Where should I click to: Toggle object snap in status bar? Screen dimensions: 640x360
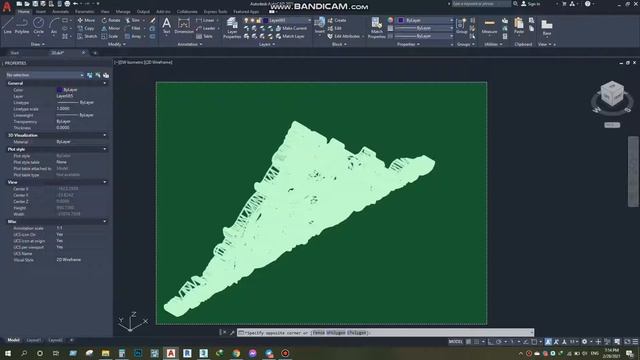pyautogui.click(x=533, y=342)
